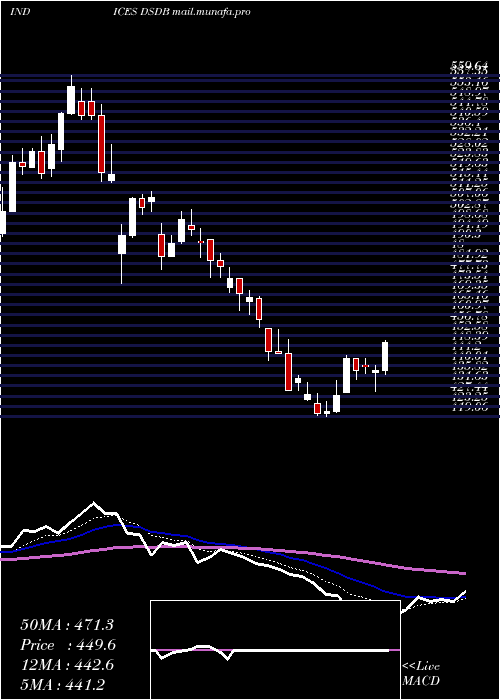Click inside the MACD inset chart panel

coord(275,650)
